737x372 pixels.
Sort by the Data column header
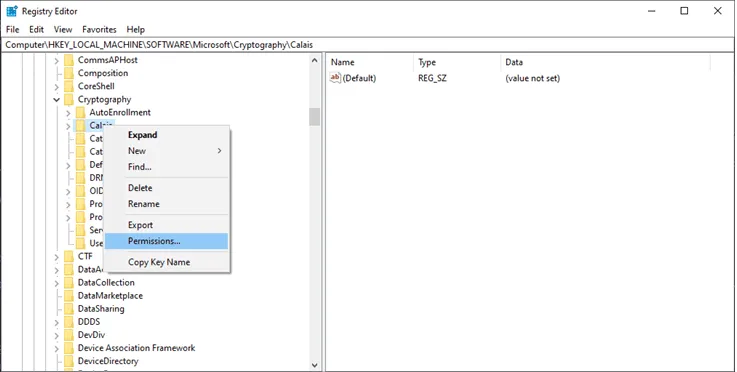click(x=605, y=62)
